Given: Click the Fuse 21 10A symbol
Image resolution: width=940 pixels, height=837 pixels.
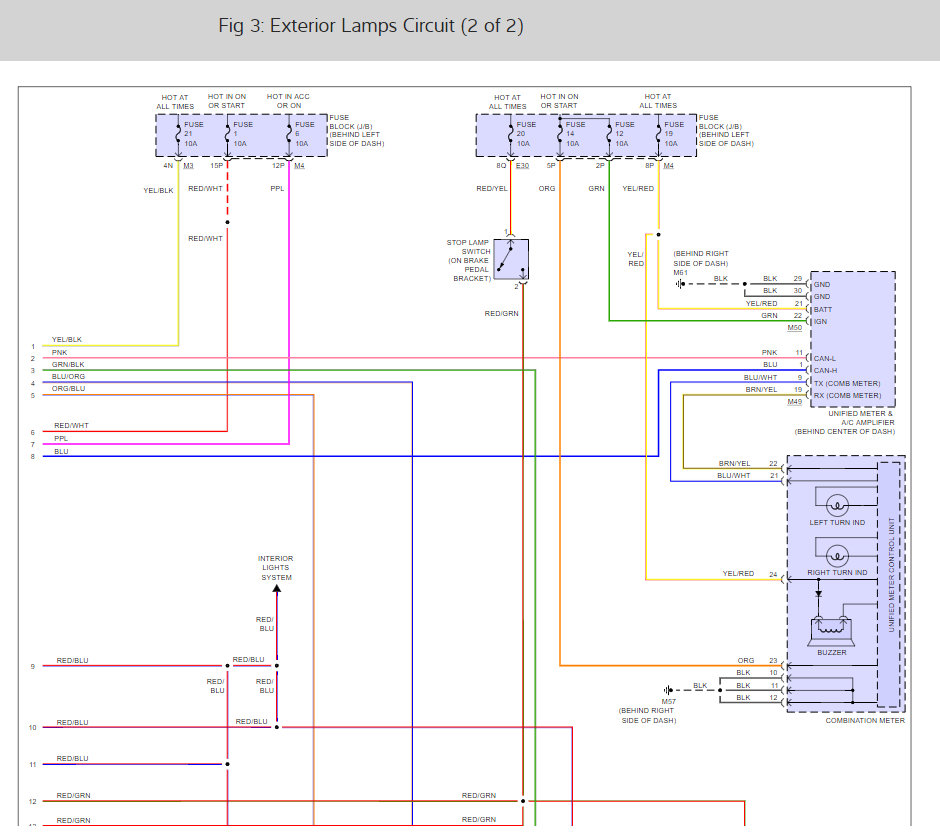Looking at the screenshot, I should 178,134.
